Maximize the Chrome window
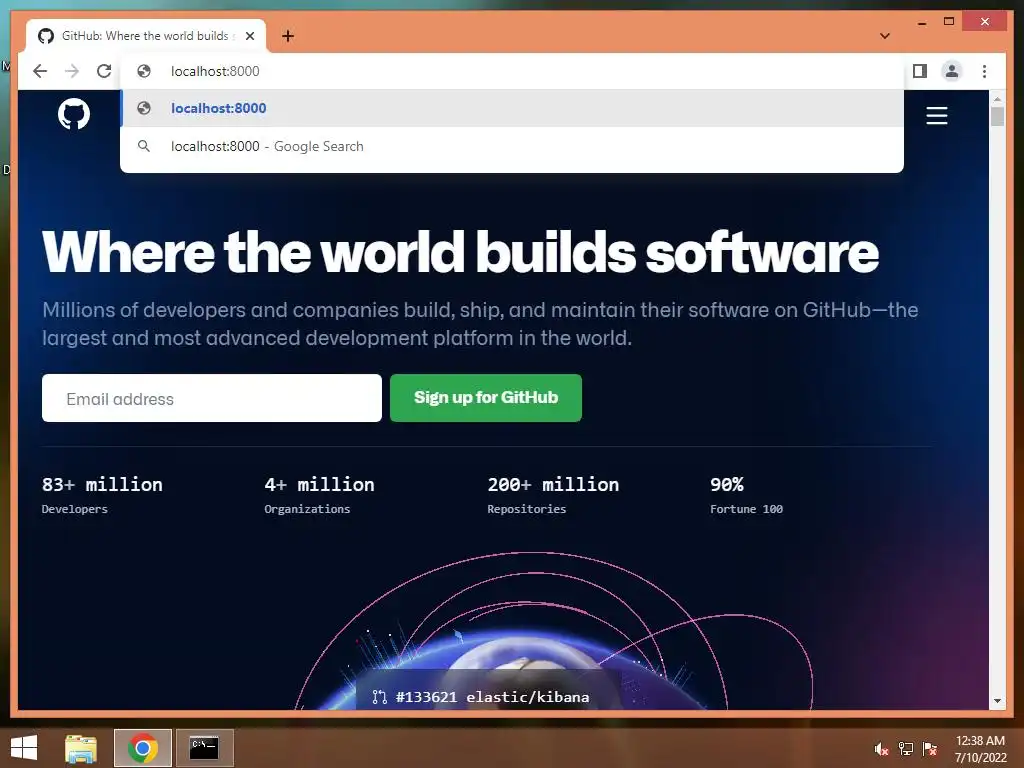The width and height of the screenshot is (1024, 768). [949, 22]
